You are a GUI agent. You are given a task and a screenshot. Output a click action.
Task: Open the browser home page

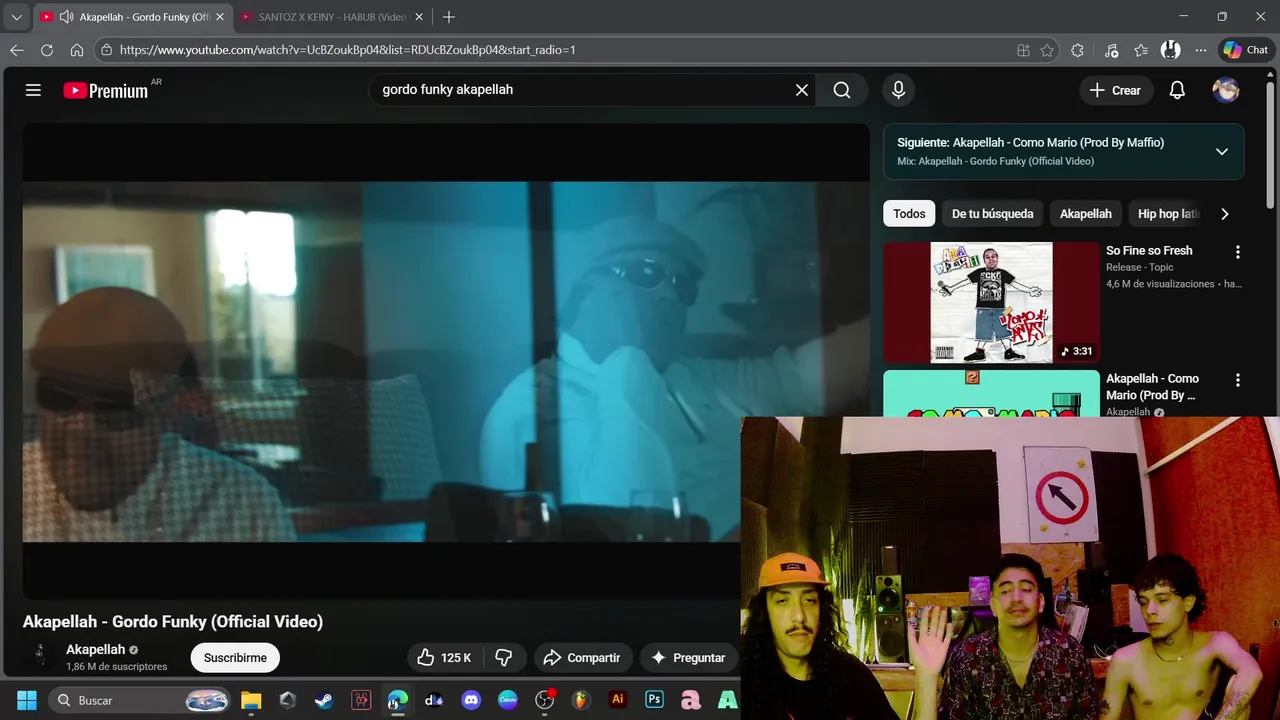77,50
